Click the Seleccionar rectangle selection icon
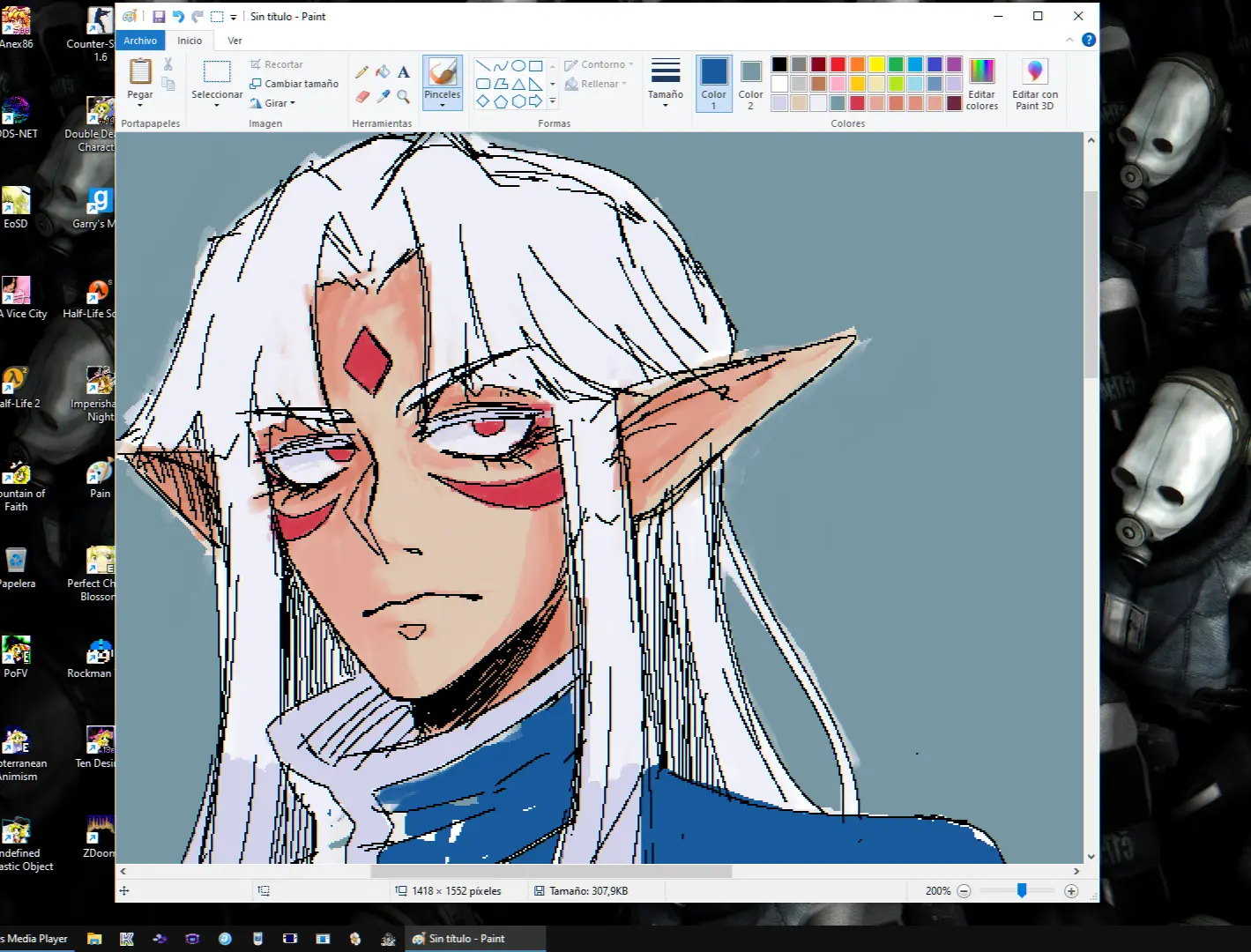 [217, 71]
